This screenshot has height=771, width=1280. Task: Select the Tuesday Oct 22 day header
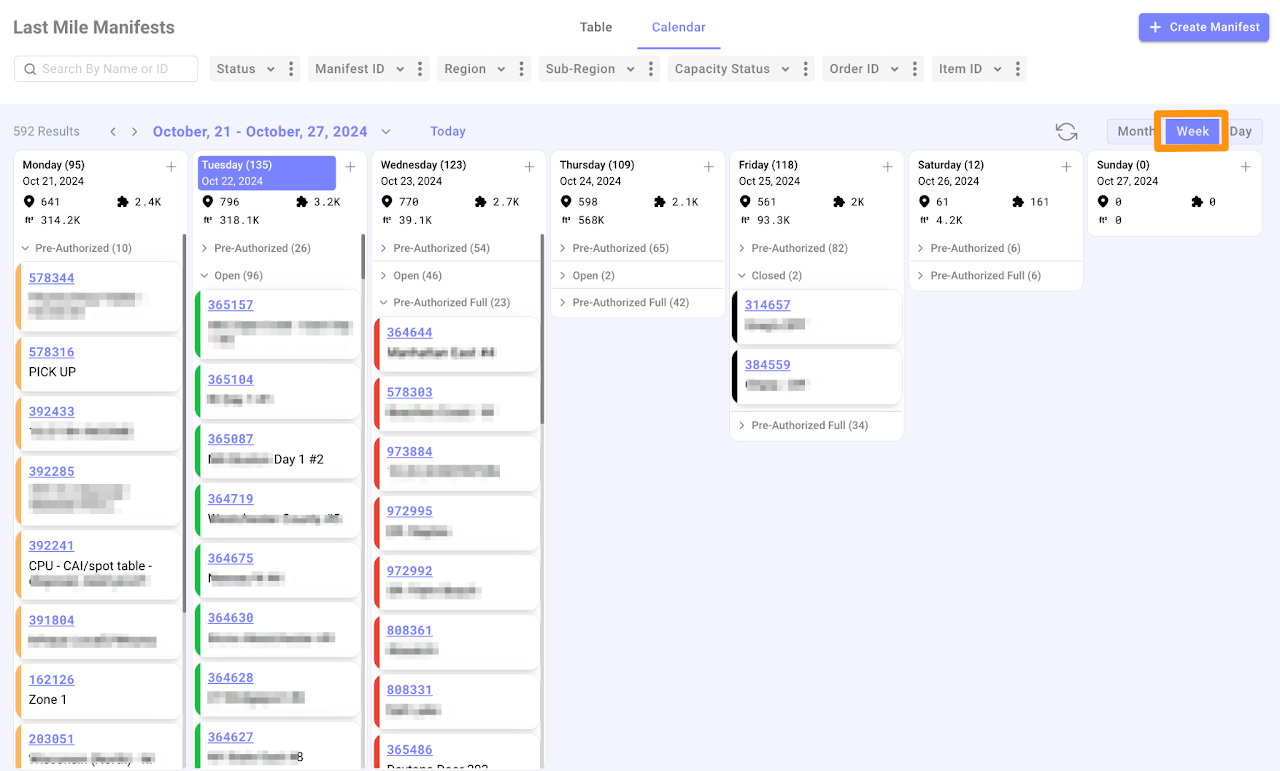(x=266, y=173)
